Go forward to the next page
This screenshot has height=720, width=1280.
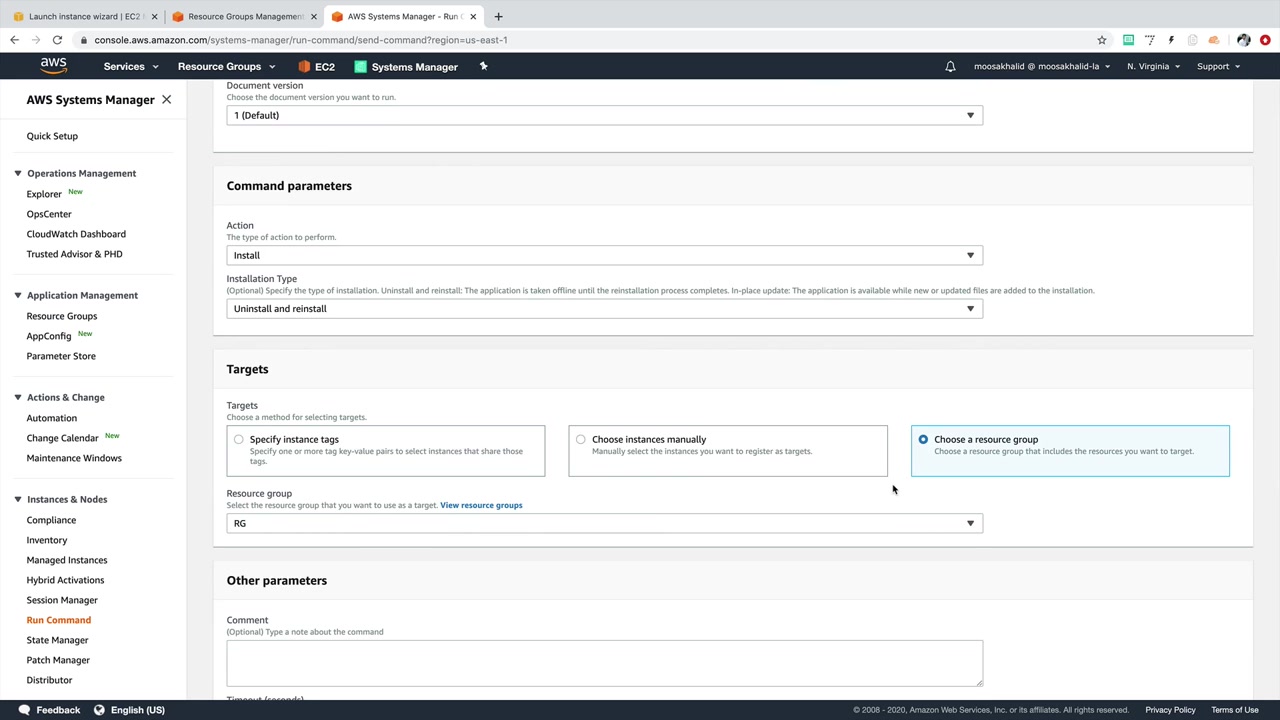pos(36,40)
